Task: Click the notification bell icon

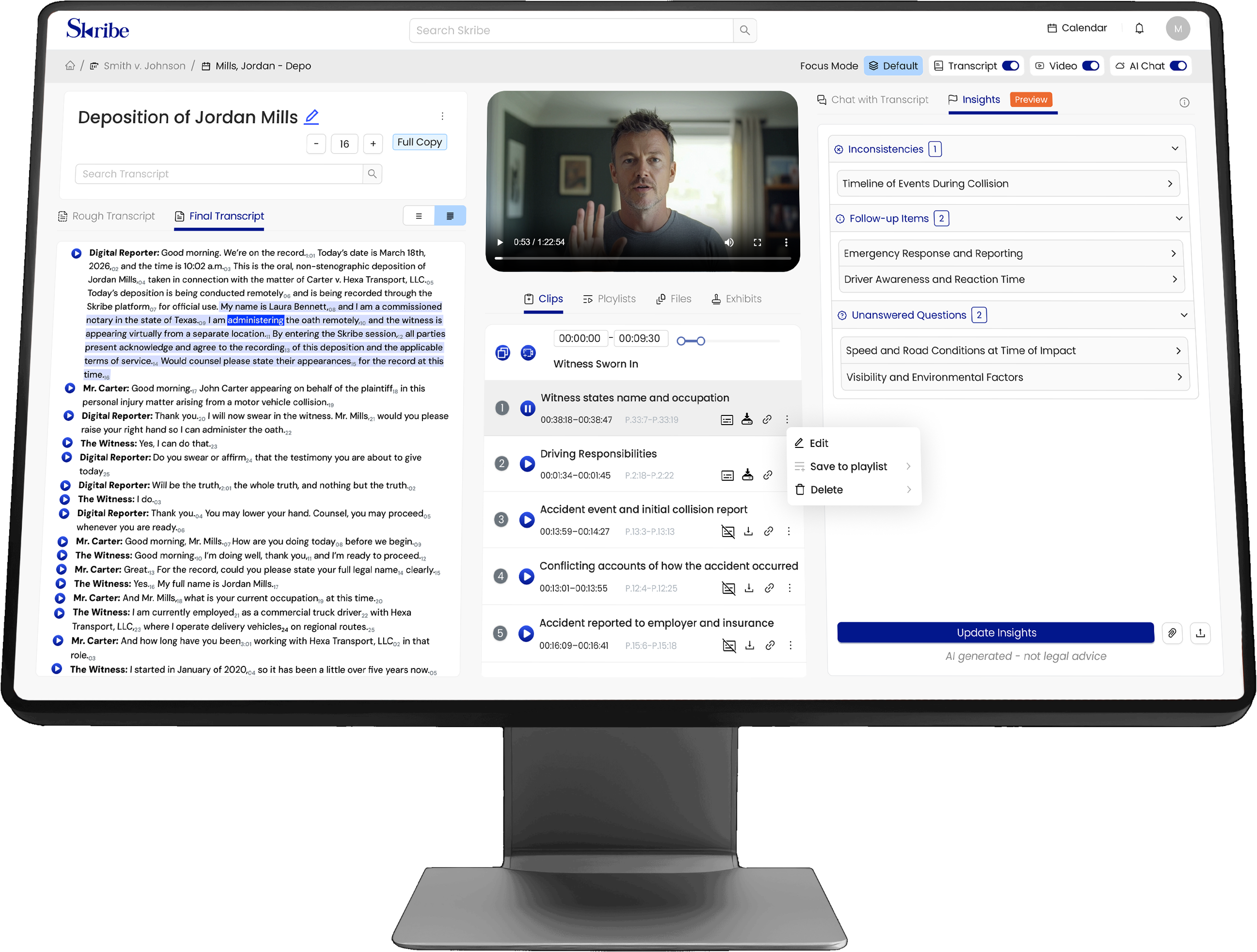Action: point(1139,29)
